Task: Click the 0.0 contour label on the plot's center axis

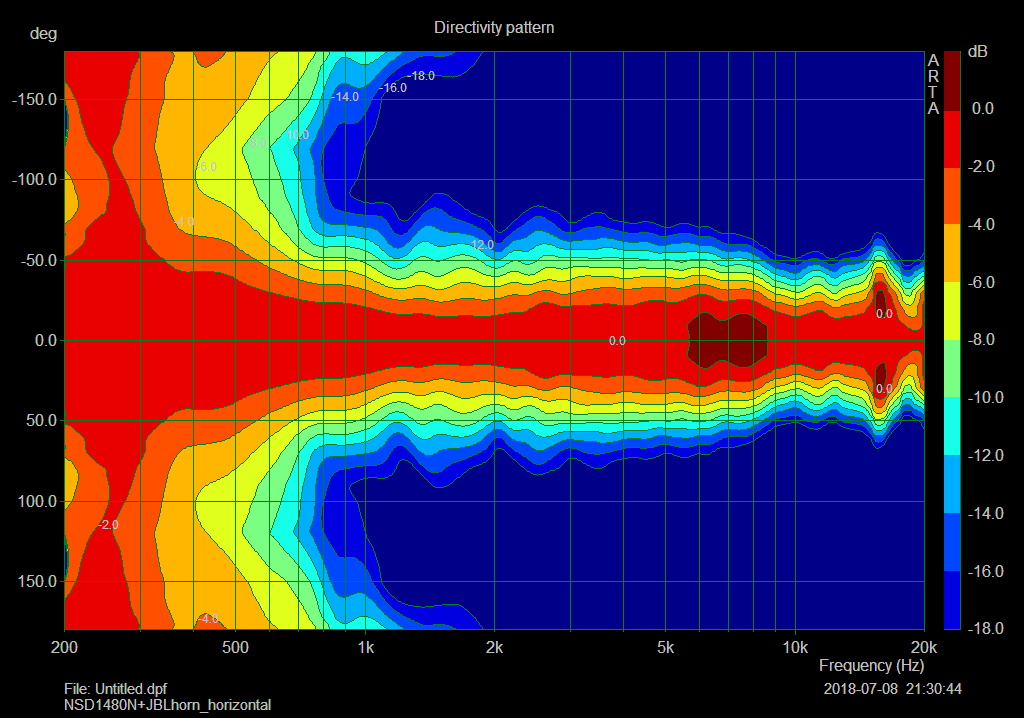Action: point(617,340)
